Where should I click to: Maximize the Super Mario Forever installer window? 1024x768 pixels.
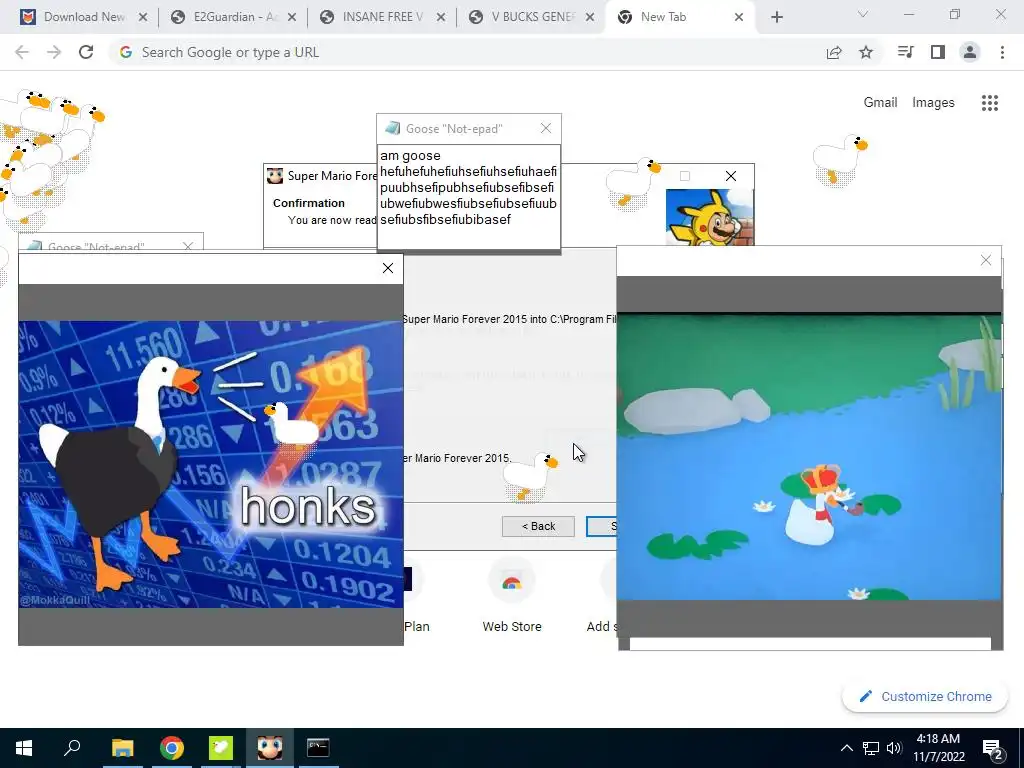point(684,176)
